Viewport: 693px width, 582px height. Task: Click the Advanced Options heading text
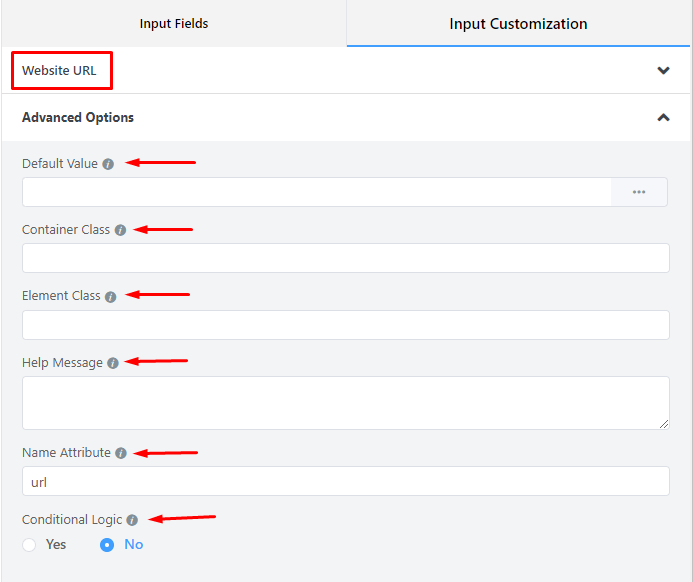[78, 117]
